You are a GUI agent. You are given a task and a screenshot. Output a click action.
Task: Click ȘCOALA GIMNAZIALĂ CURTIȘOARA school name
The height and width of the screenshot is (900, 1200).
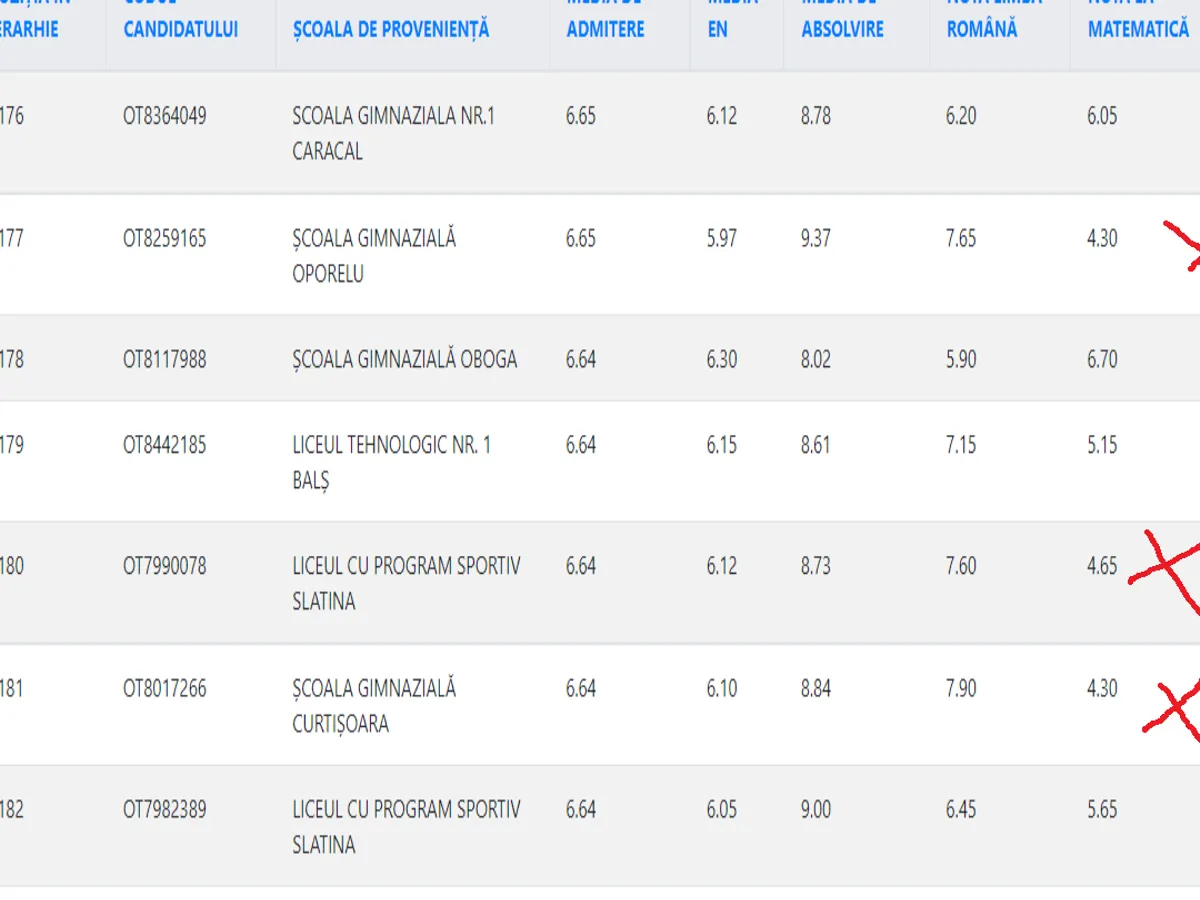(x=374, y=706)
